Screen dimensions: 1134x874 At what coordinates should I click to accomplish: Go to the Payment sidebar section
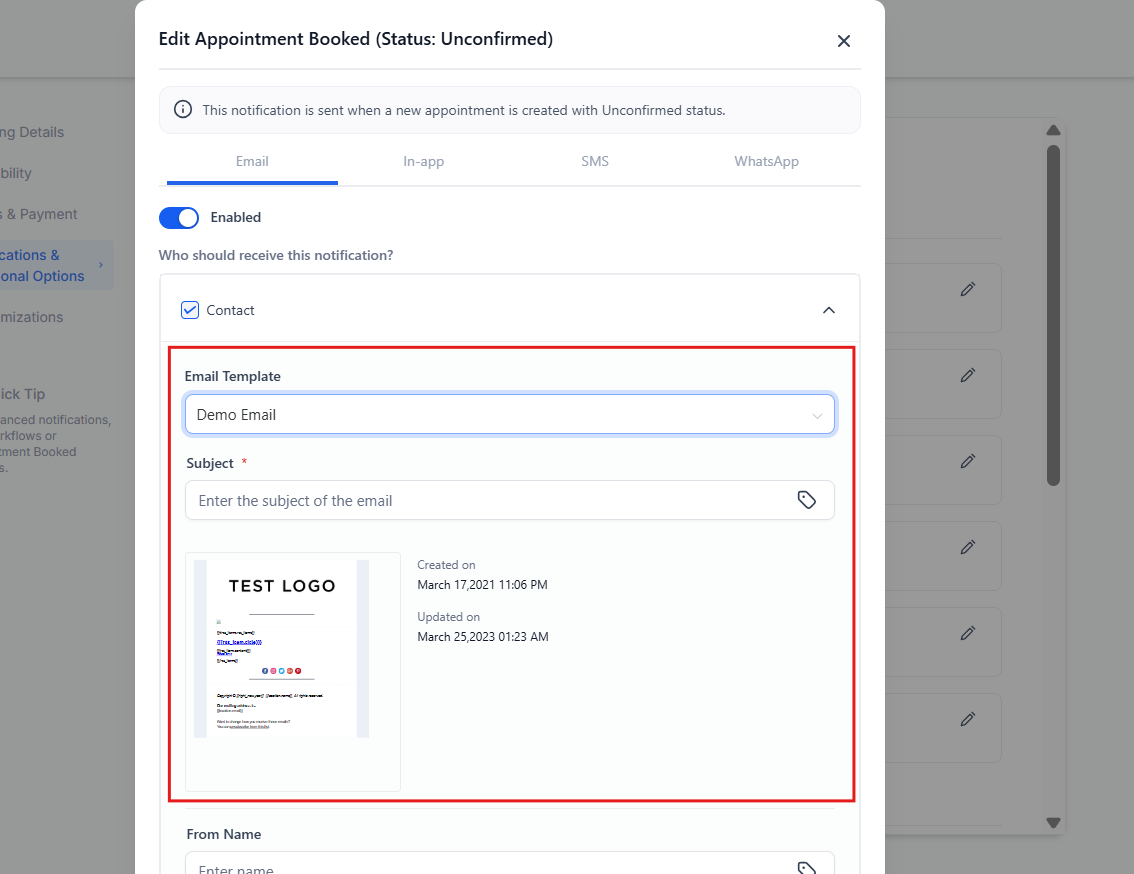(x=38, y=214)
